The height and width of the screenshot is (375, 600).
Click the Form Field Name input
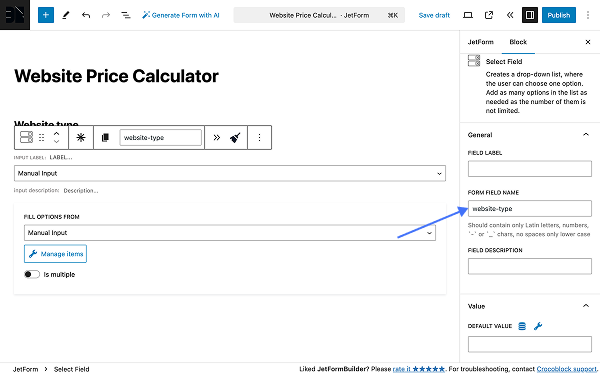[530, 209]
